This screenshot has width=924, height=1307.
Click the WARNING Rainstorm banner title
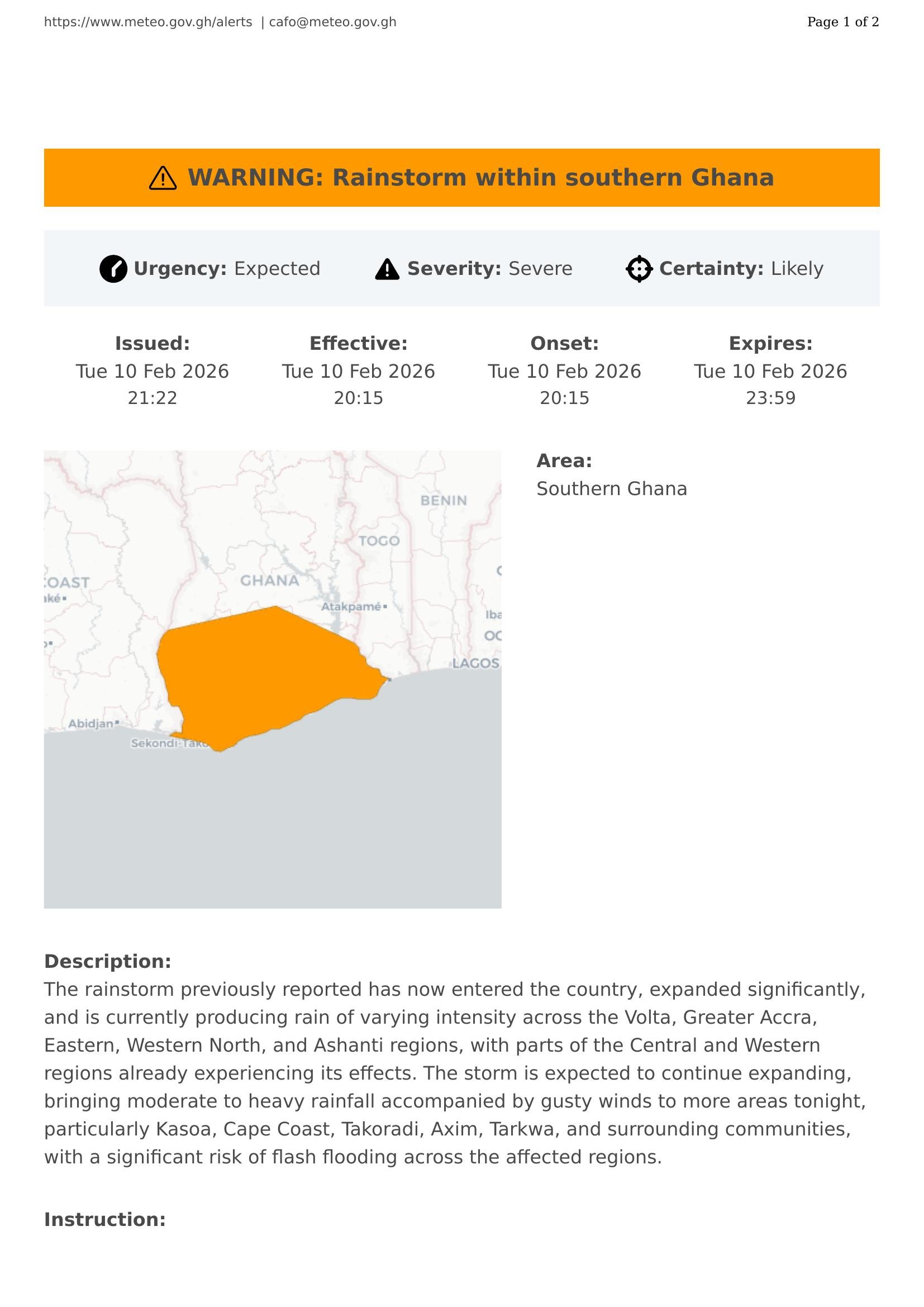[480, 178]
